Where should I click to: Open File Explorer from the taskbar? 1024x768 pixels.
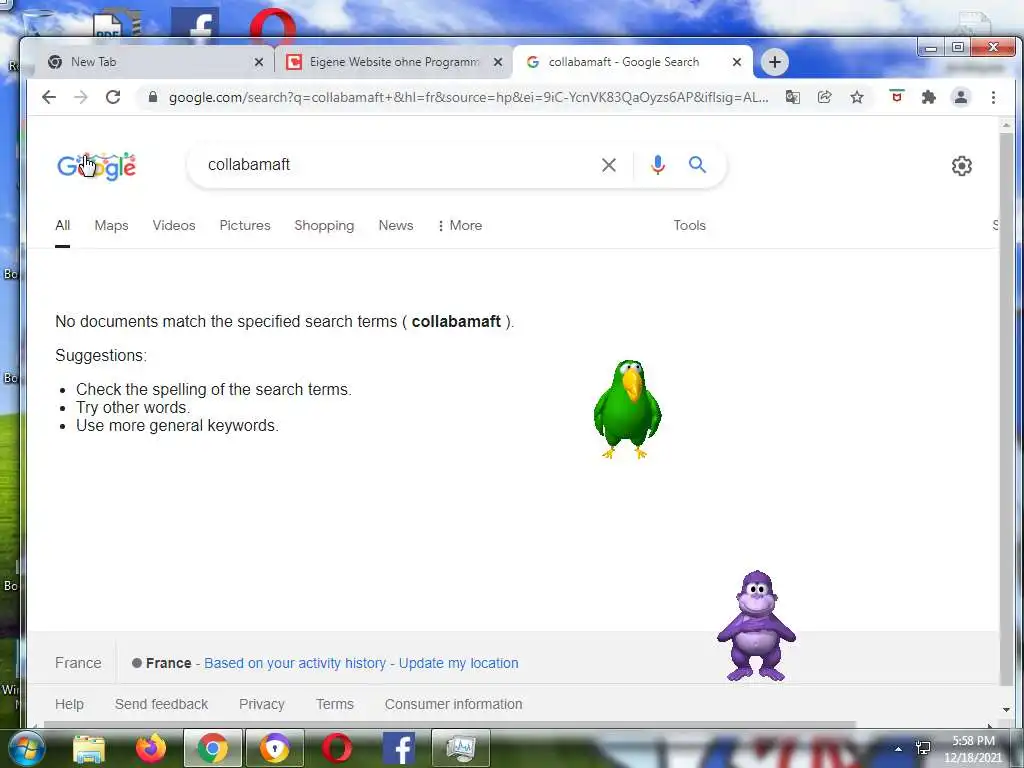coord(89,748)
